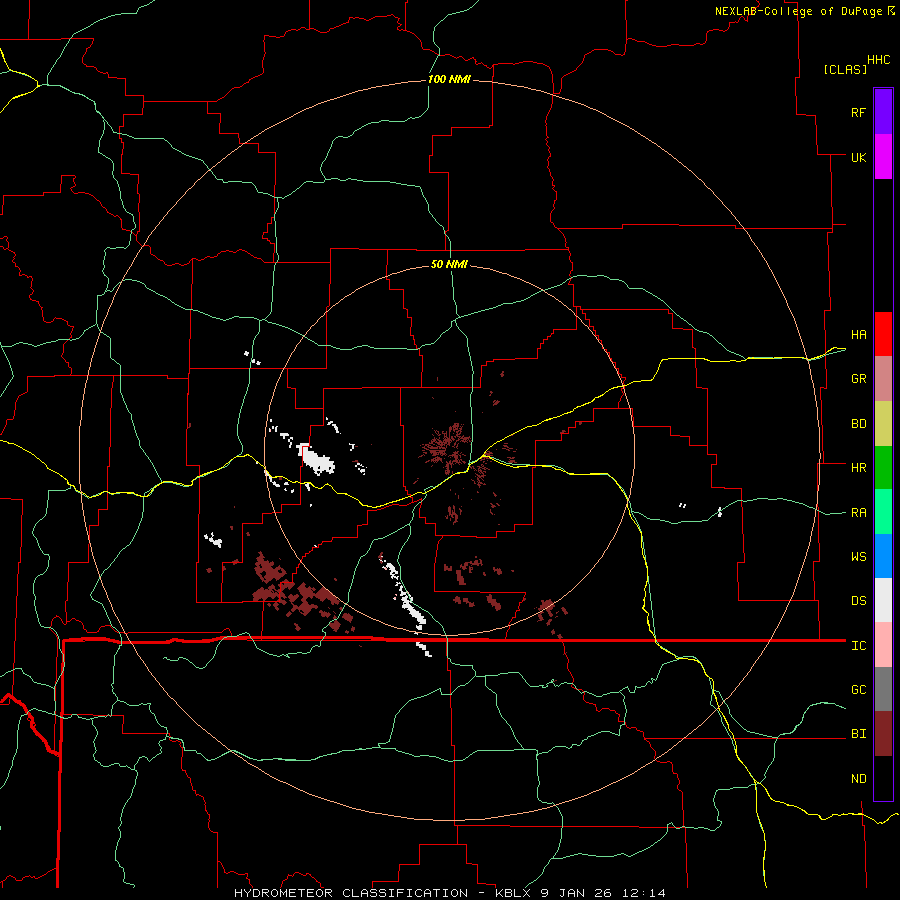The height and width of the screenshot is (900, 900).
Task: Click the blue WS legend swatch
Action: pyautogui.click(x=883, y=556)
